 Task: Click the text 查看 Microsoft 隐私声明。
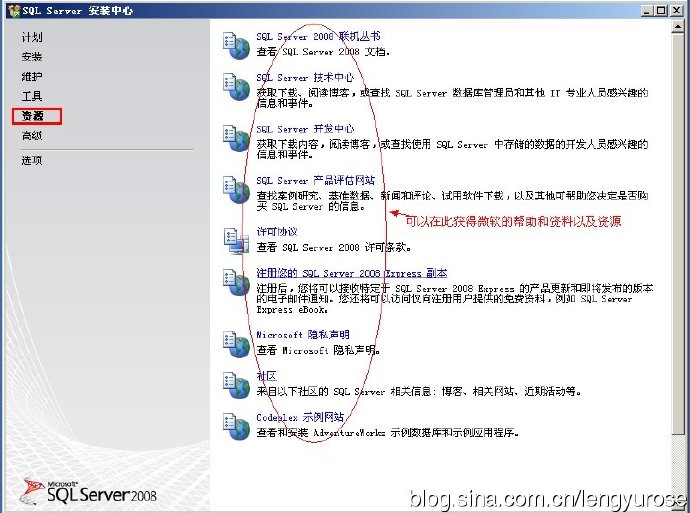(x=318, y=350)
